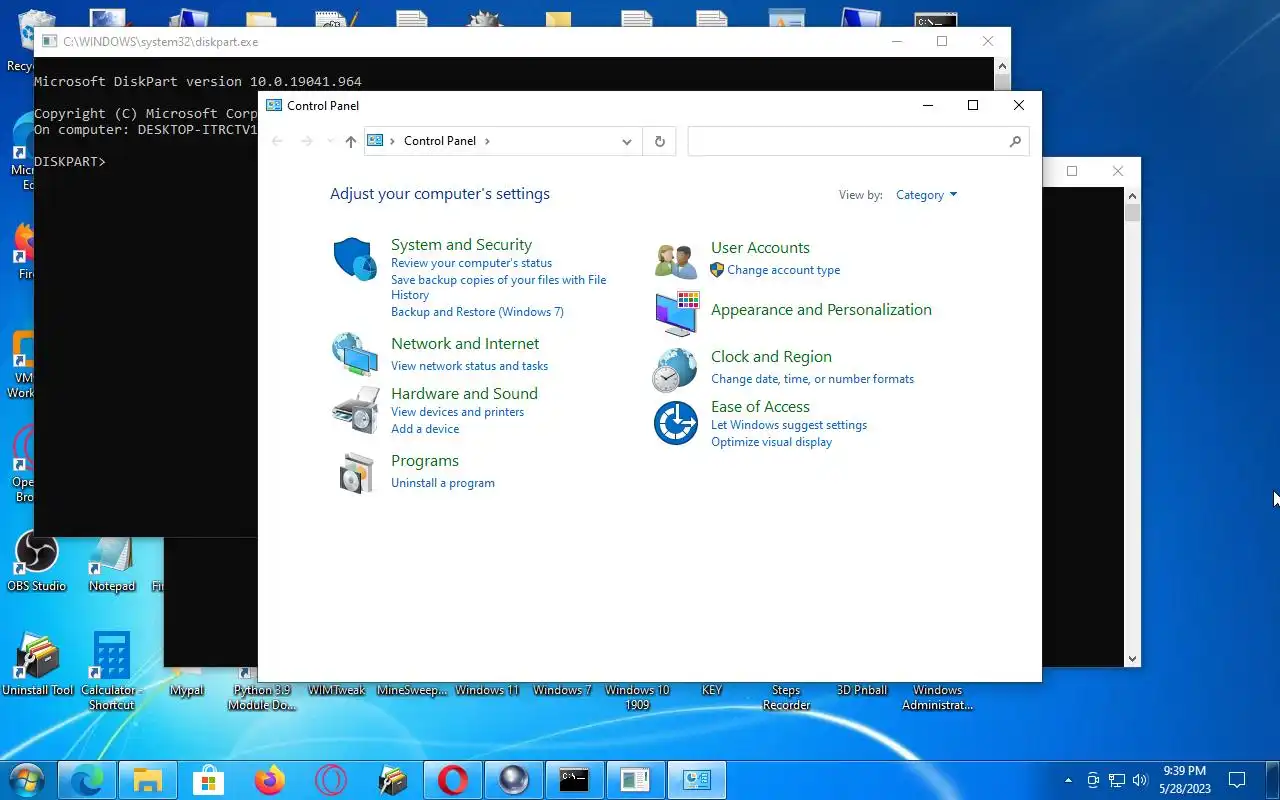Open the Clock and Region globe-clock icon
The width and height of the screenshot is (1280, 800).
pyautogui.click(x=675, y=370)
